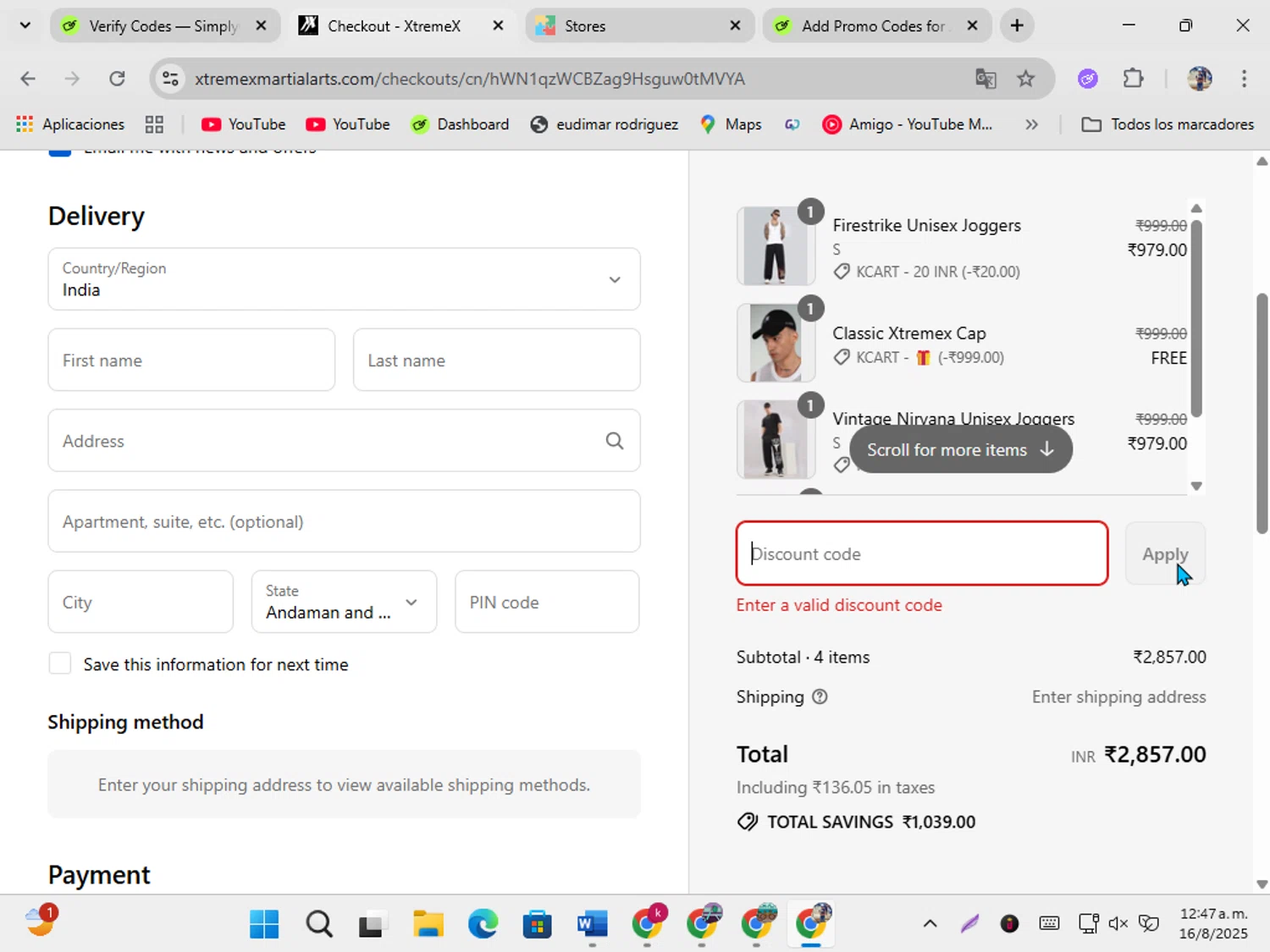Click the Last name field

496,360
